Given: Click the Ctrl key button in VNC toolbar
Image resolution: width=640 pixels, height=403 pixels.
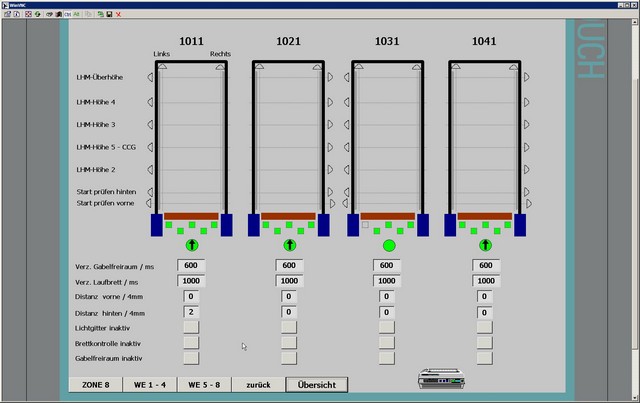Looking at the screenshot, I should 67,15.
